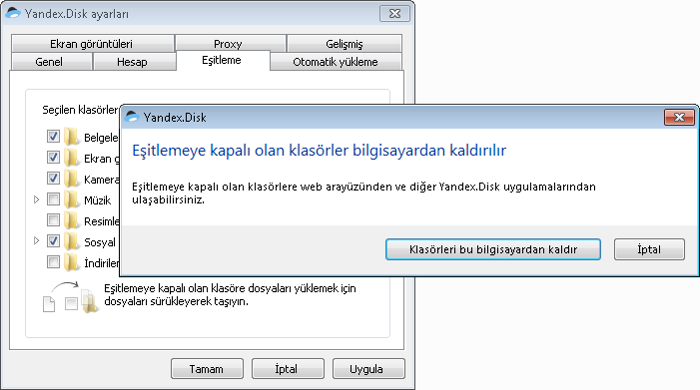Image resolution: width=700 pixels, height=390 pixels.
Task: Click Klasörleri bu bilgisayardan kaldır button
Action: pos(493,249)
